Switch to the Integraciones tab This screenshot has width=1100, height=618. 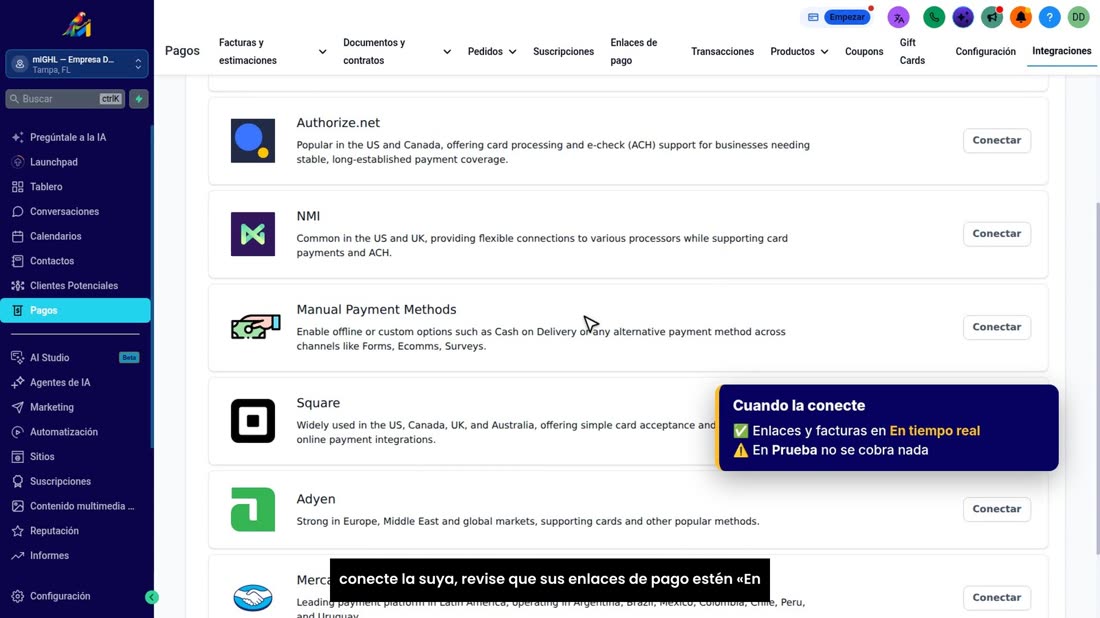point(1061,51)
